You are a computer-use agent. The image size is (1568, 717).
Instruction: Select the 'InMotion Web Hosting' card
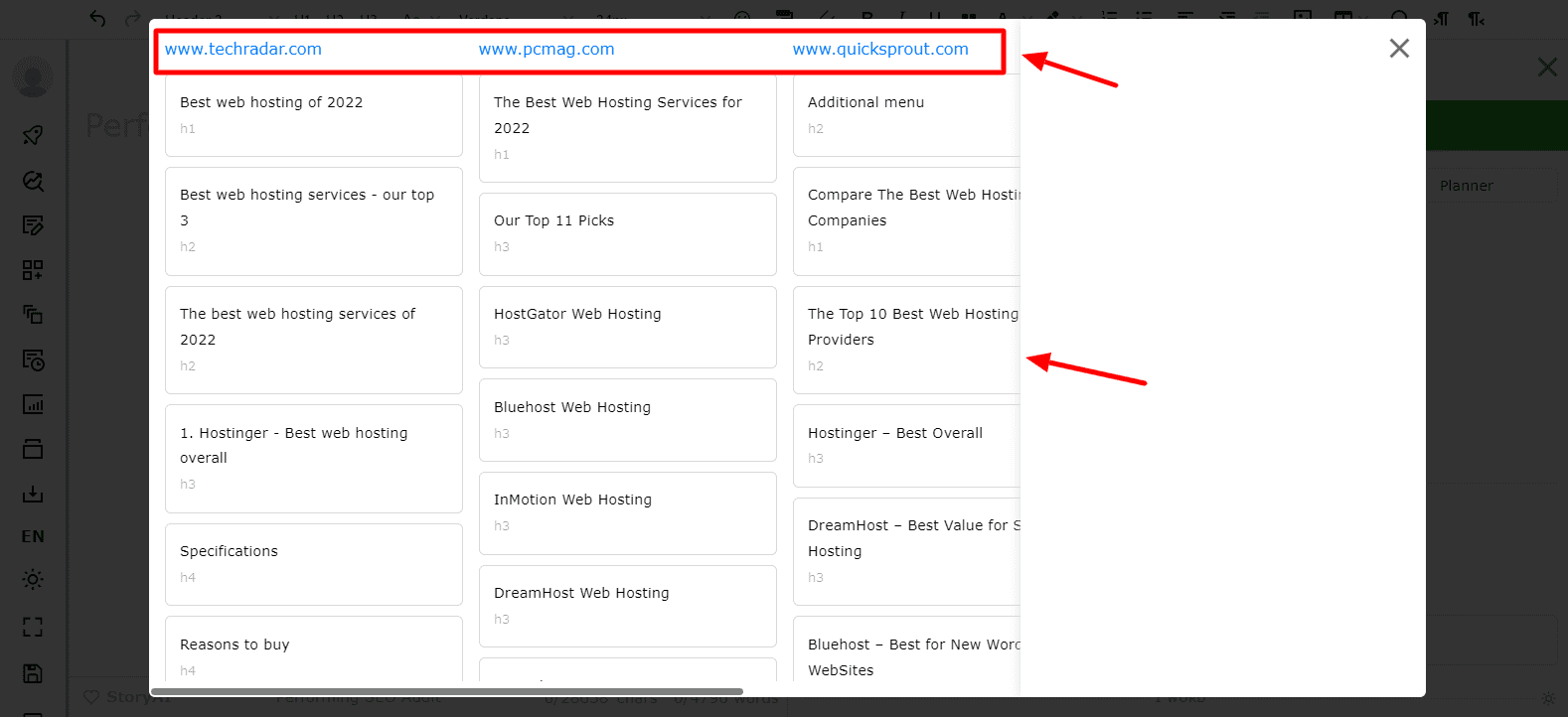tap(628, 513)
